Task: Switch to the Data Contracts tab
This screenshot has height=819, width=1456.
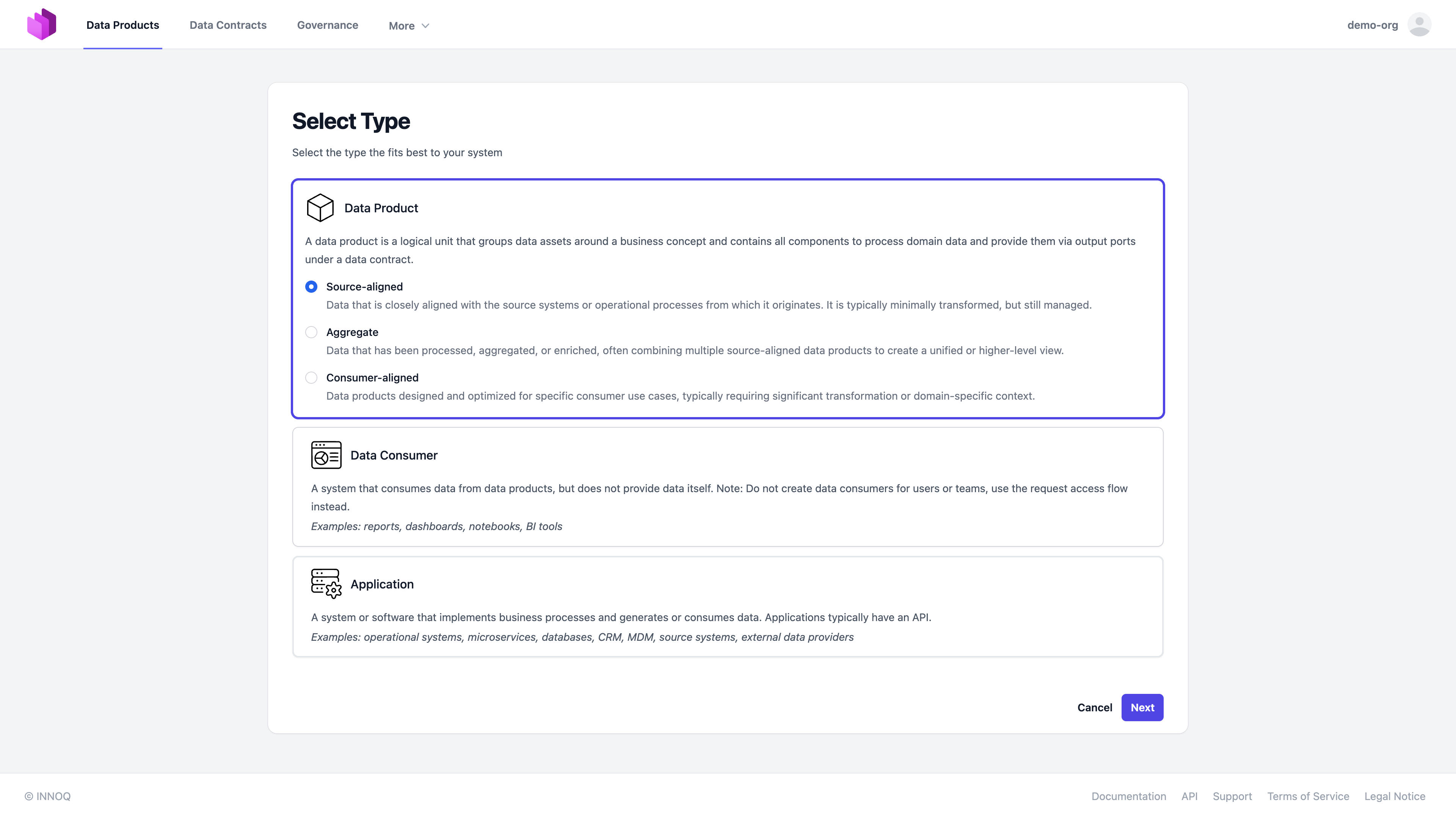Action: point(228,25)
